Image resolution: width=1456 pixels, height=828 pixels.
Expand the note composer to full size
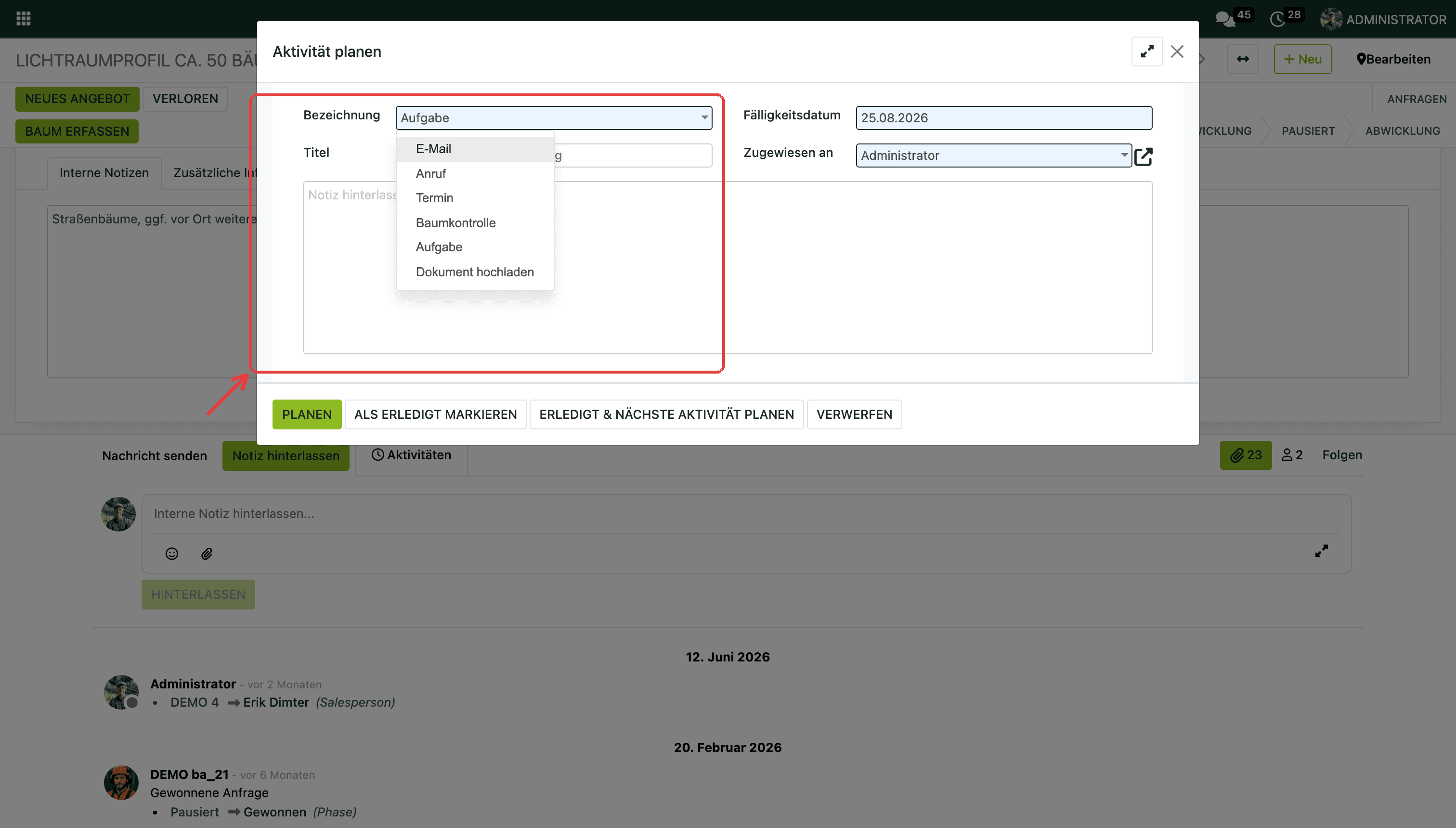pyautogui.click(x=1321, y=551)
